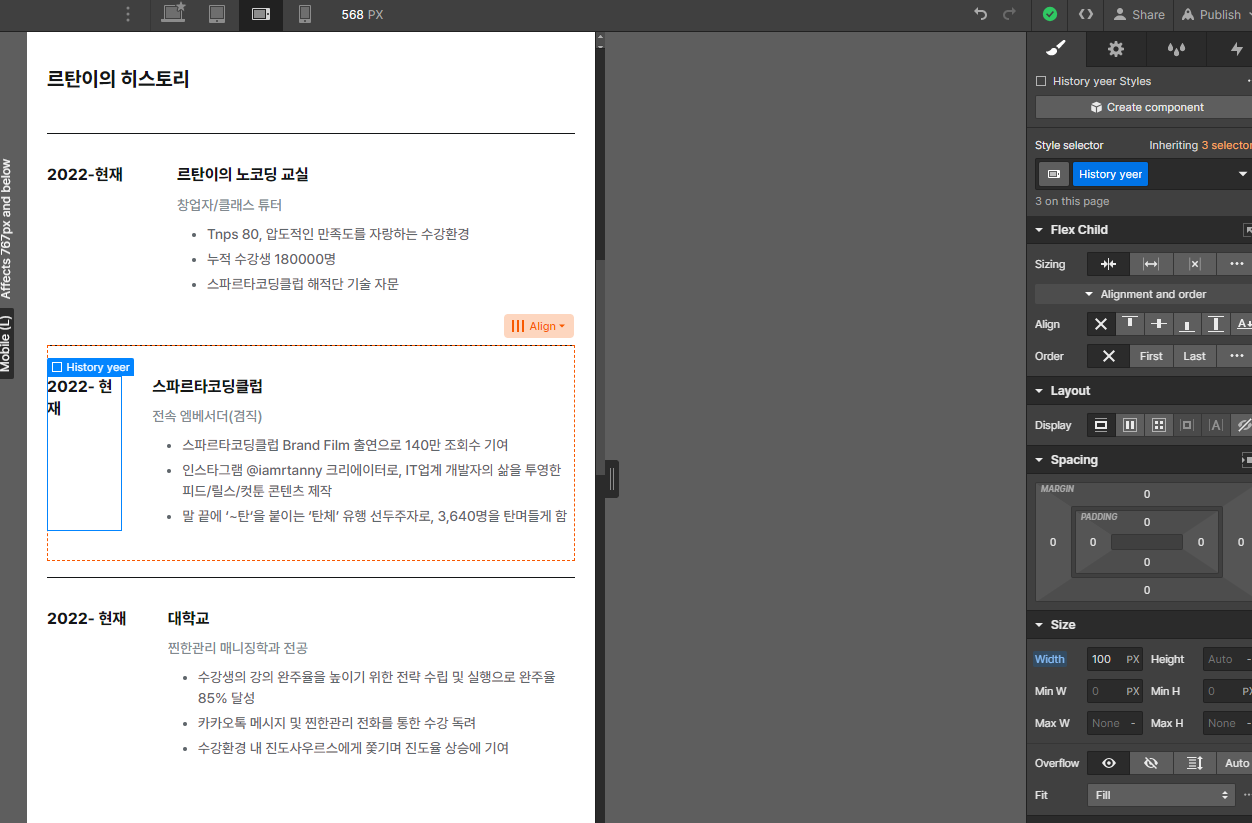Screen dimensions: 1252x823
Task: Open the Style Manager droplets tab
Action: 1176,48
